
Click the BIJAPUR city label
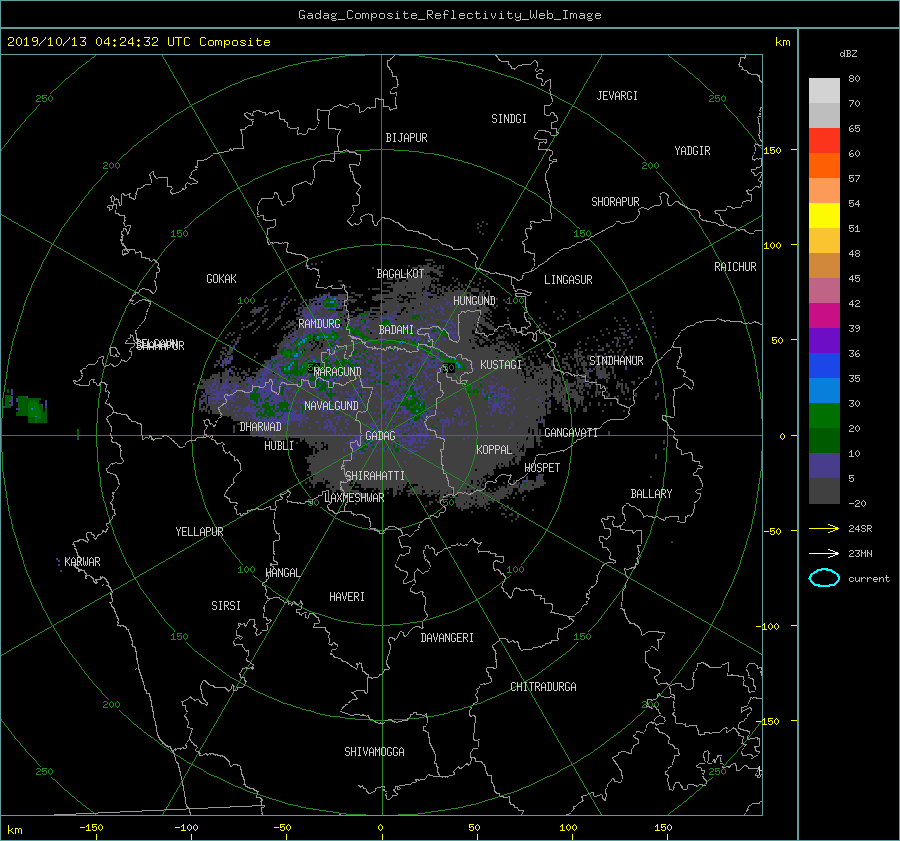click(x=406, y=138)
